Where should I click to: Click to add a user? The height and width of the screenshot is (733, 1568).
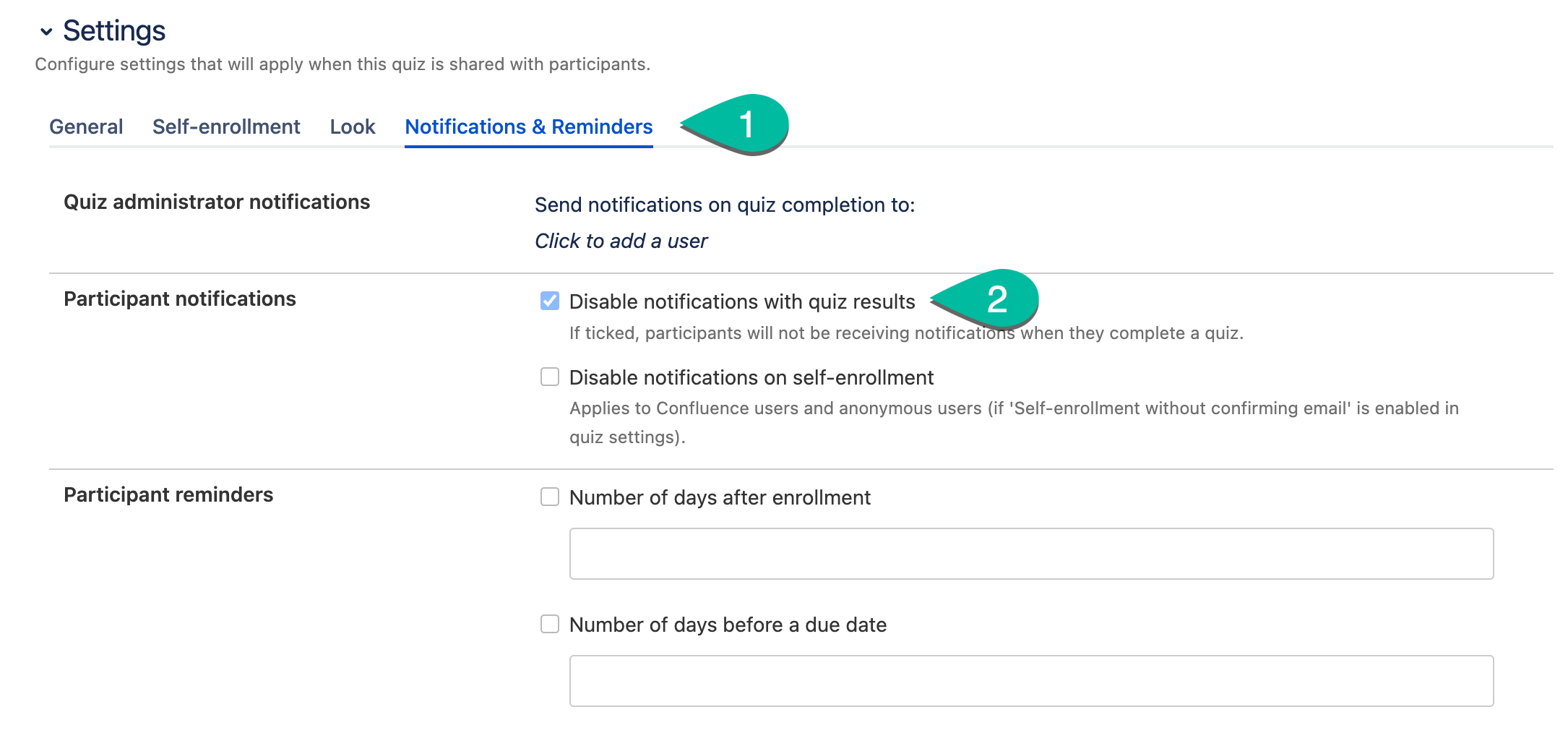[621, 241]
